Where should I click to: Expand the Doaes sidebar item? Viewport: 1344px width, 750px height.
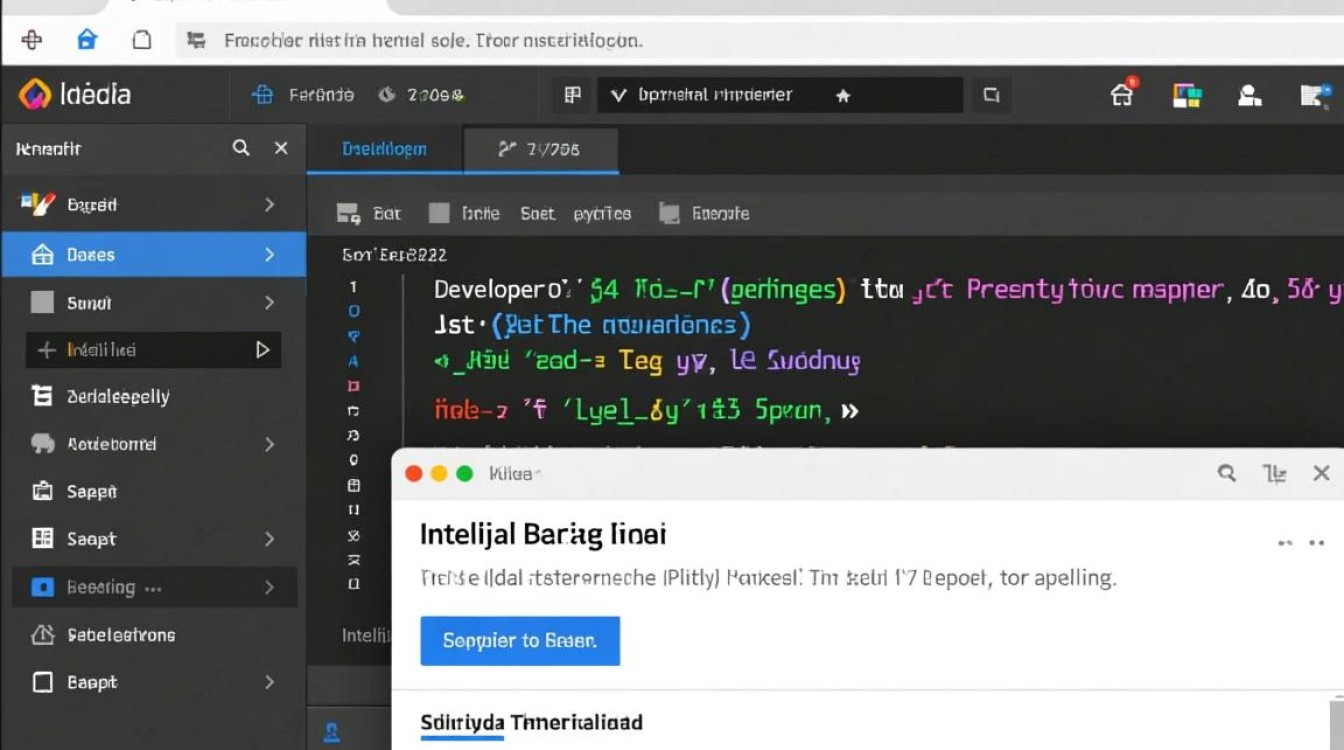click(x=269, y=255)
